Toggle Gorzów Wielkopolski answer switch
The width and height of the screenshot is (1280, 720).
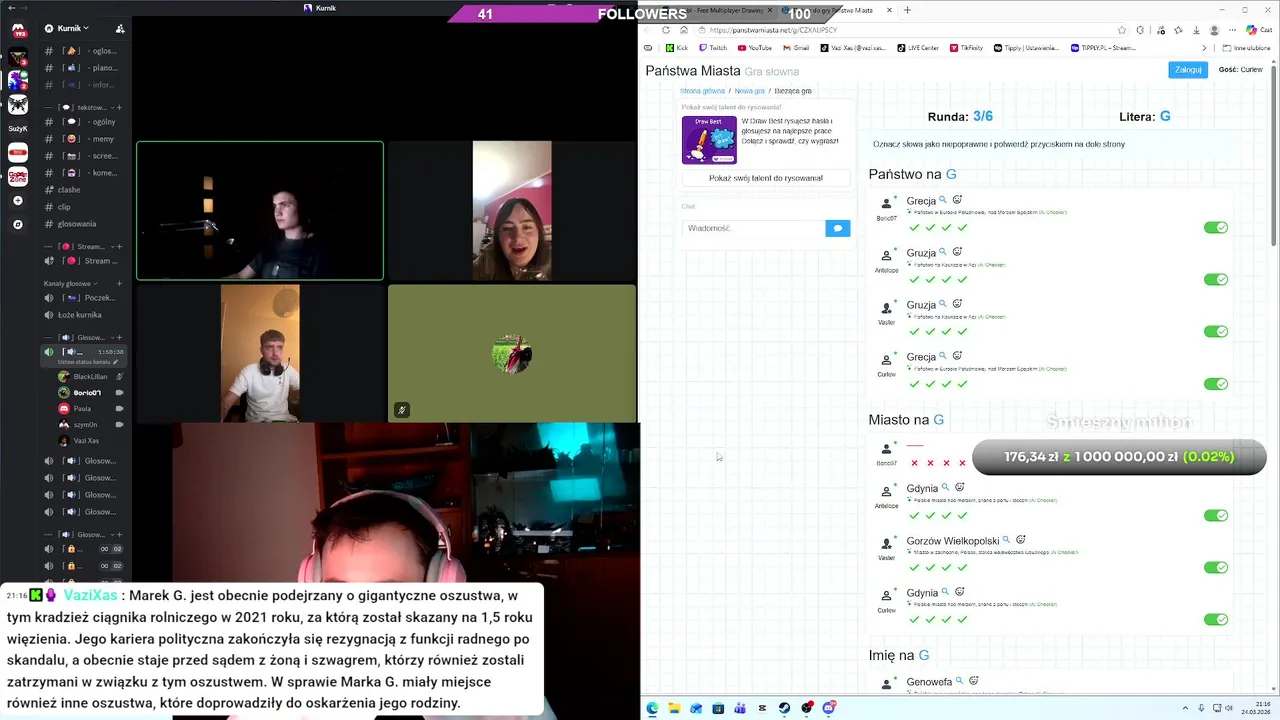coord(1216,568)
